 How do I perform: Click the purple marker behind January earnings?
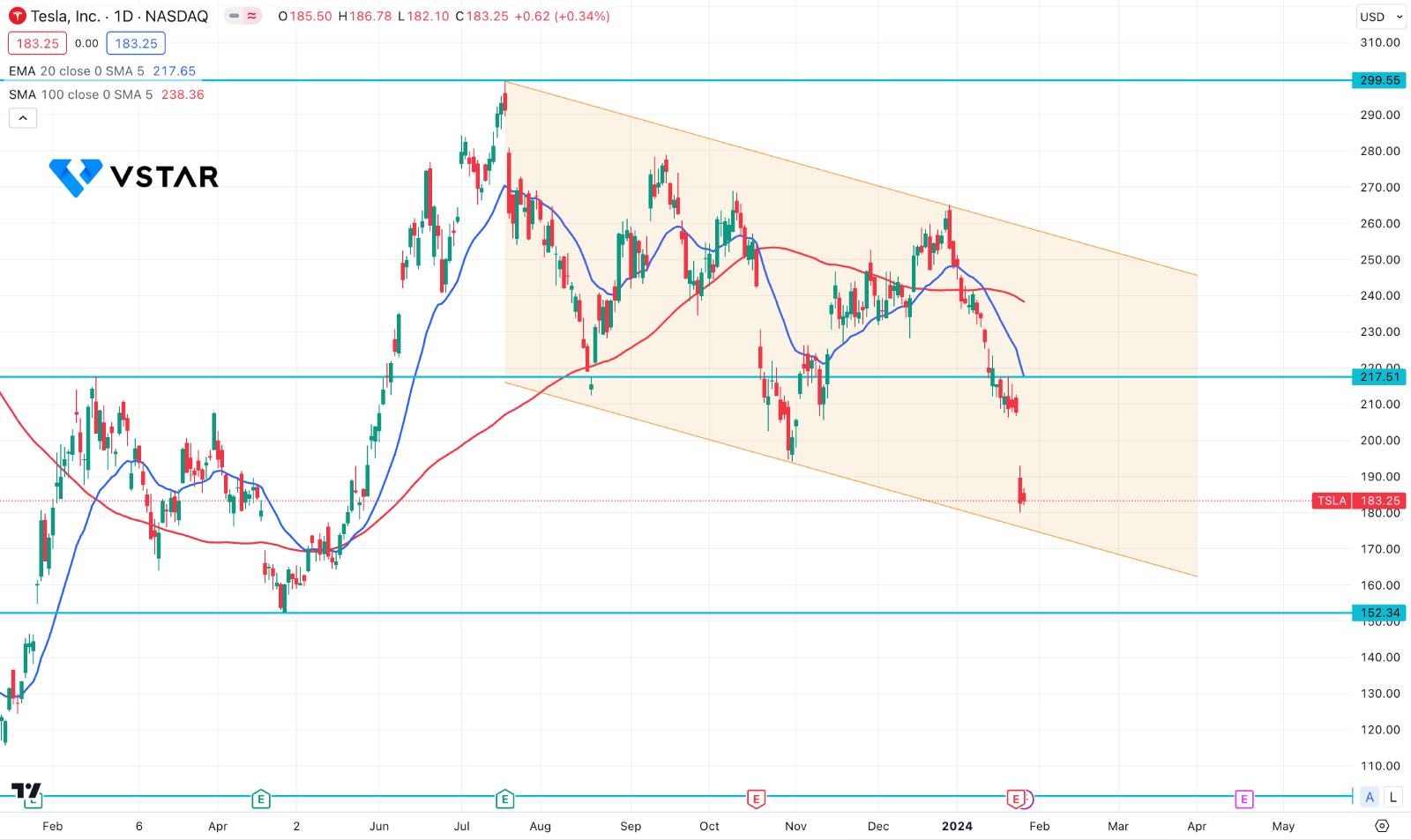tap(1029, 799)
